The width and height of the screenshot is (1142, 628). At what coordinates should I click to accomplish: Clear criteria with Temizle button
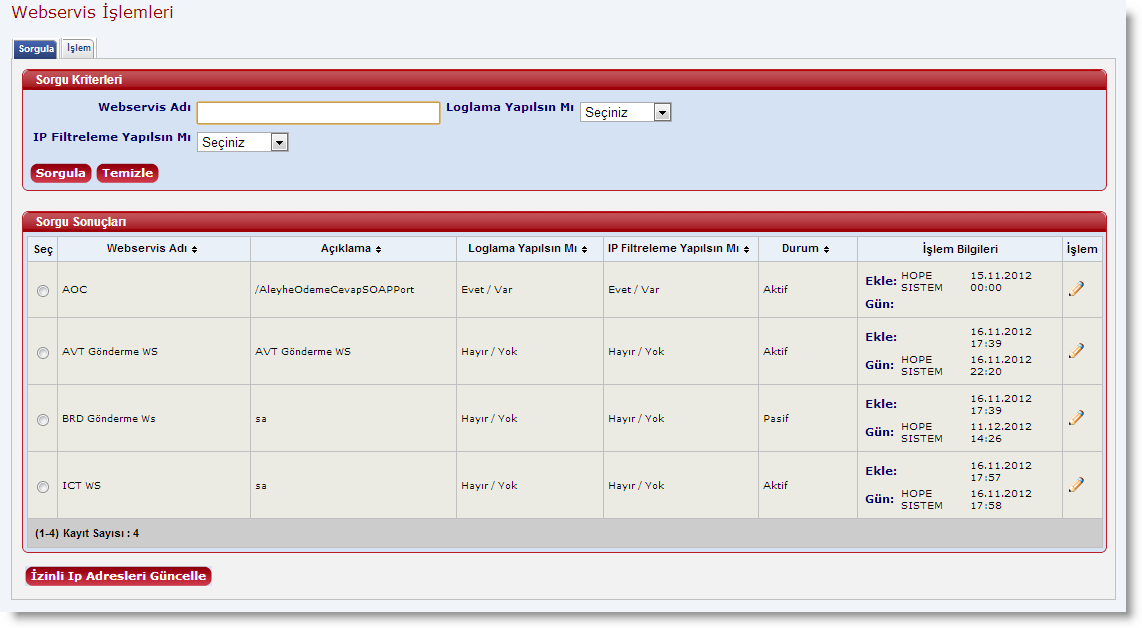[127, 173]
